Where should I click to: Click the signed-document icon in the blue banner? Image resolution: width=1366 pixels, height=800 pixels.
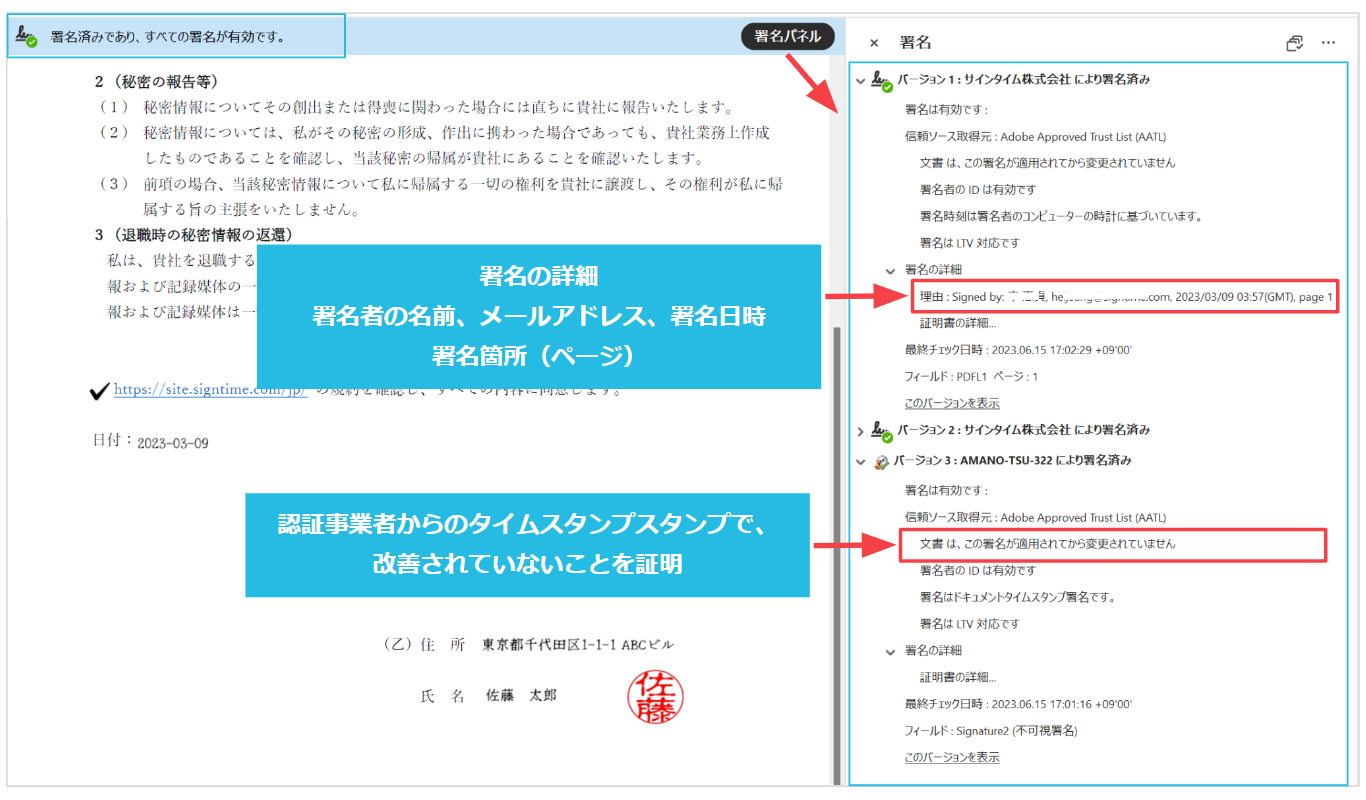(27, 36)
